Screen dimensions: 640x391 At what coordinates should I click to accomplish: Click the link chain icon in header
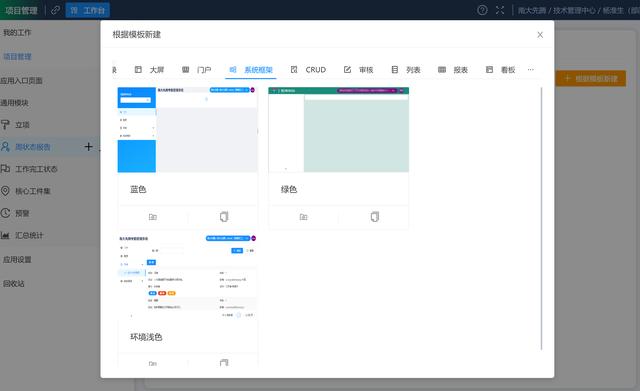tap(56, 10)
